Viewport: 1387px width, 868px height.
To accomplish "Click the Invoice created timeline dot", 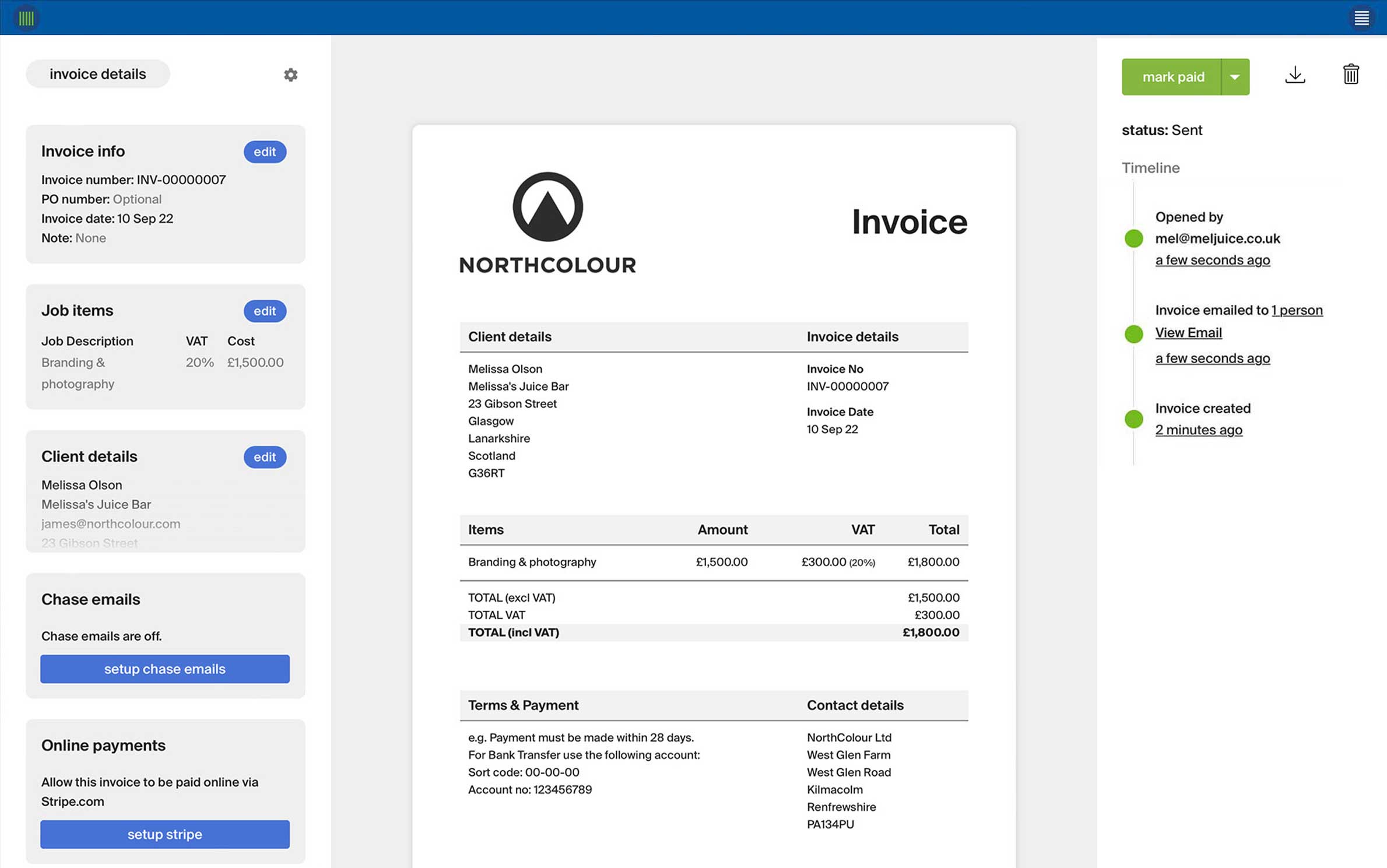I will click(1133, 418).
